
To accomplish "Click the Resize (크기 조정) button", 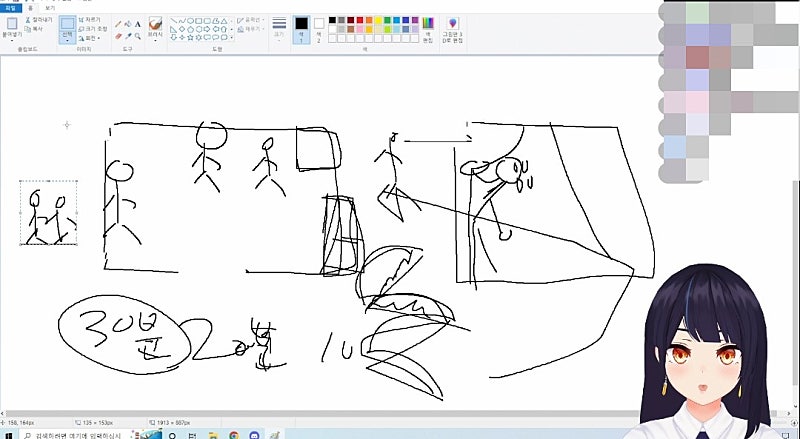I will tap(93, 29).
